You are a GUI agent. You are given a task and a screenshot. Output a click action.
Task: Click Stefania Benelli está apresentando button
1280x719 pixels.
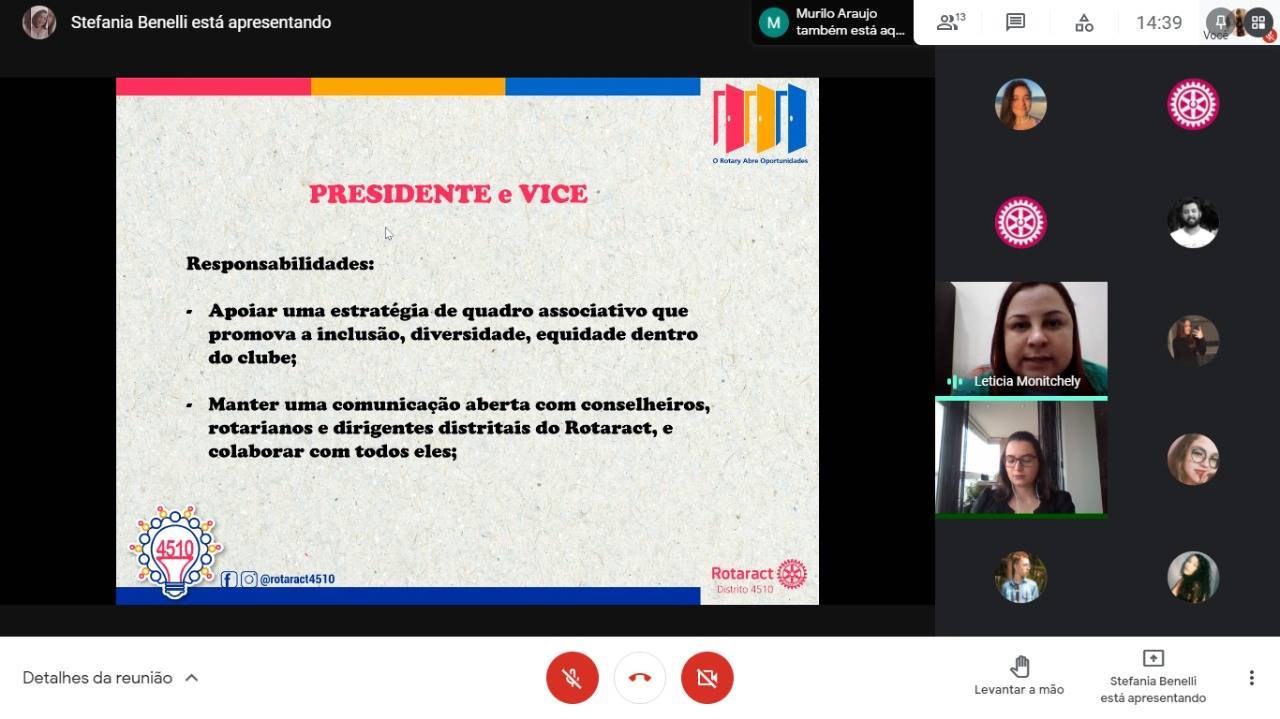(1153, 676)
